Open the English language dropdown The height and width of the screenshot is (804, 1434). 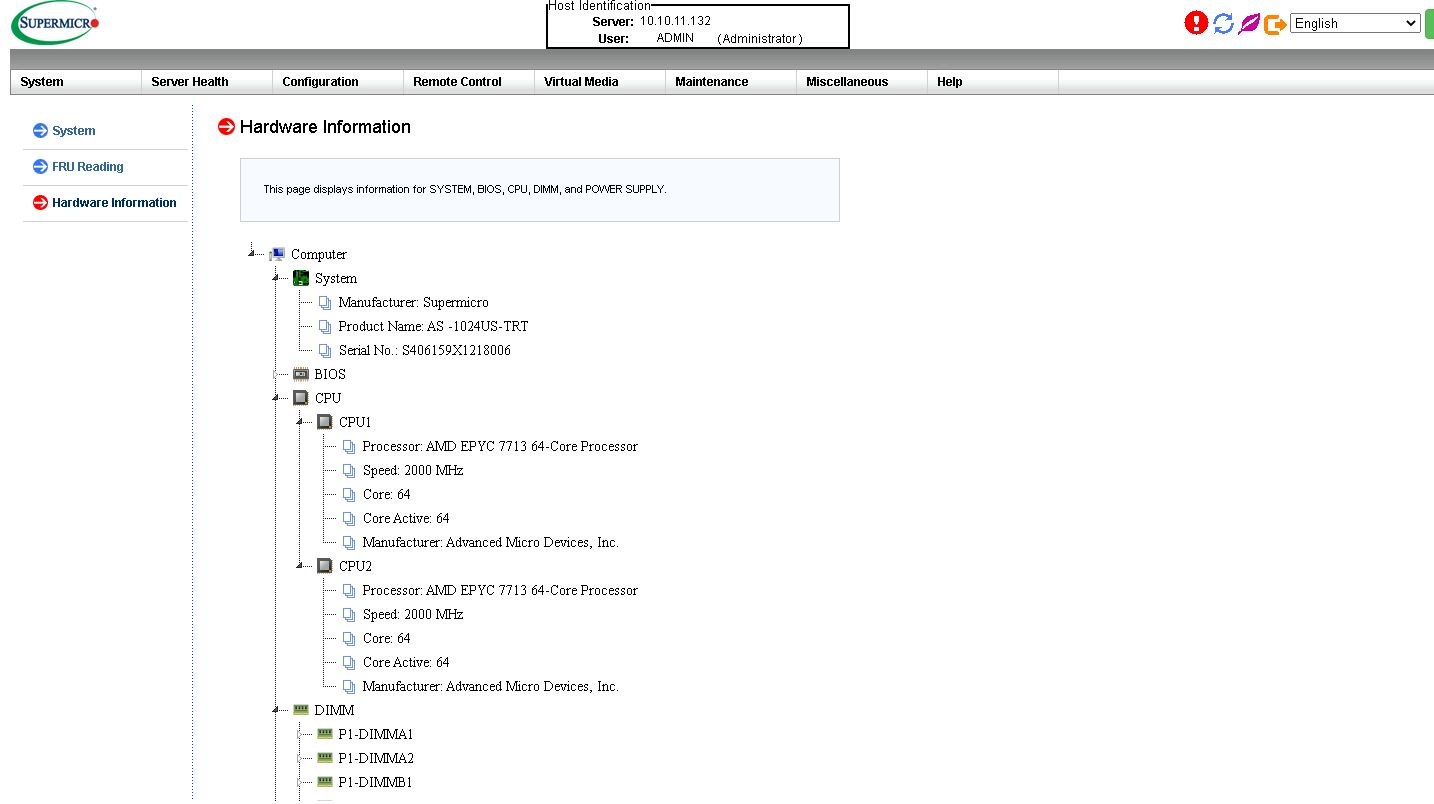(x=1355, y=23)
